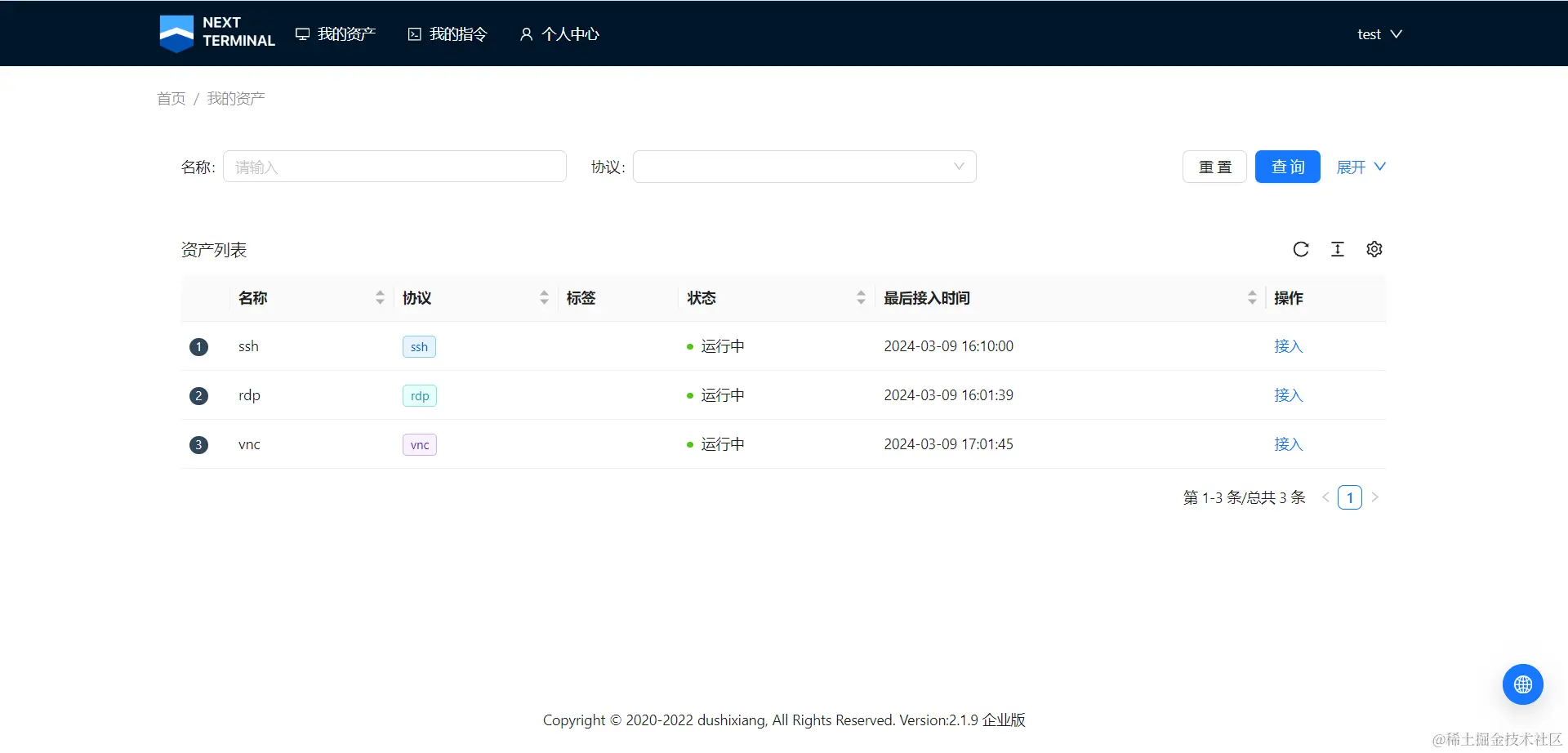Click total count text 第 1-3 条/总共 3 条
1568x753 pixels.
(x=1244, y=497)
